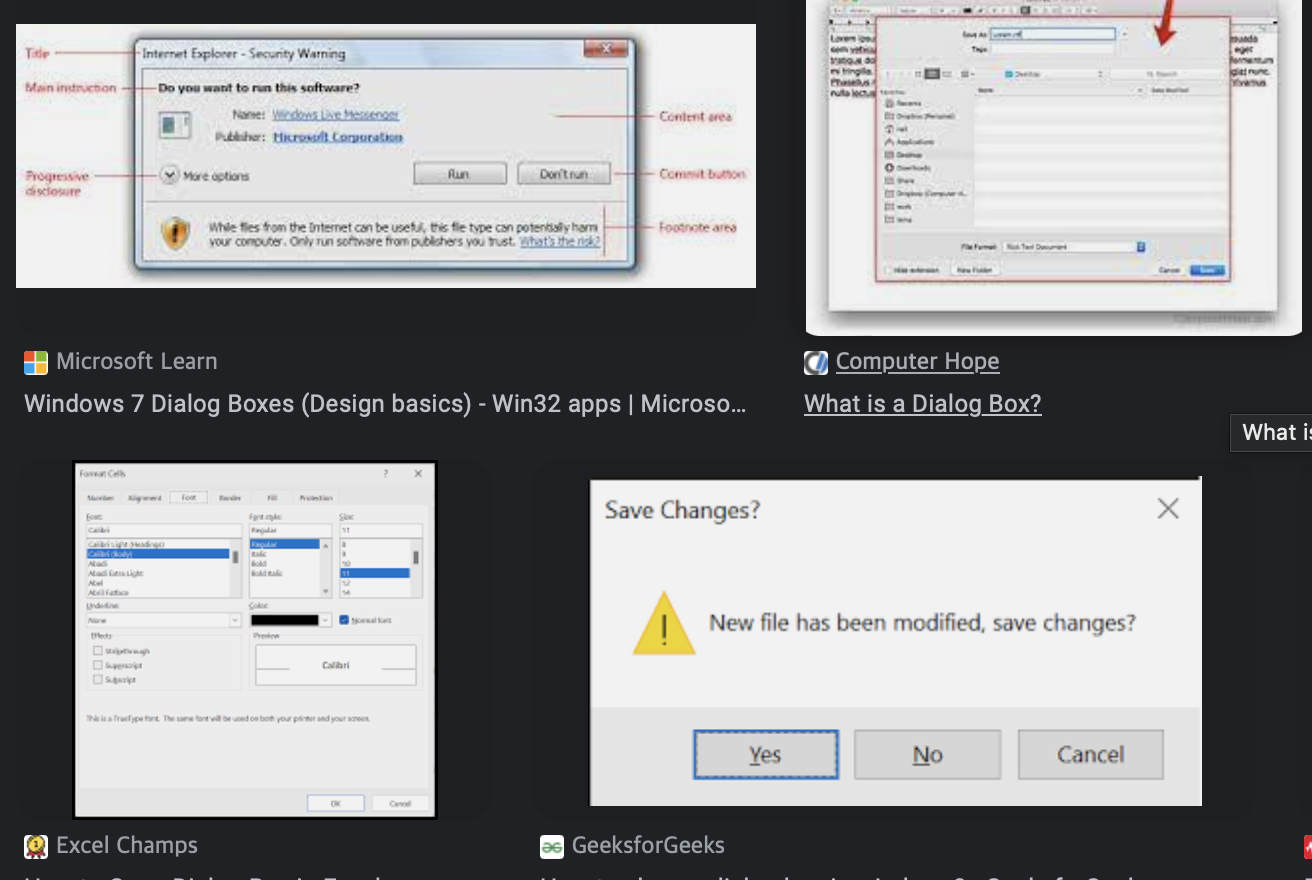Open Color dropdown arrow in Format Cells image
Viewport: 1312px width, 880px height.
pos(326,620)
